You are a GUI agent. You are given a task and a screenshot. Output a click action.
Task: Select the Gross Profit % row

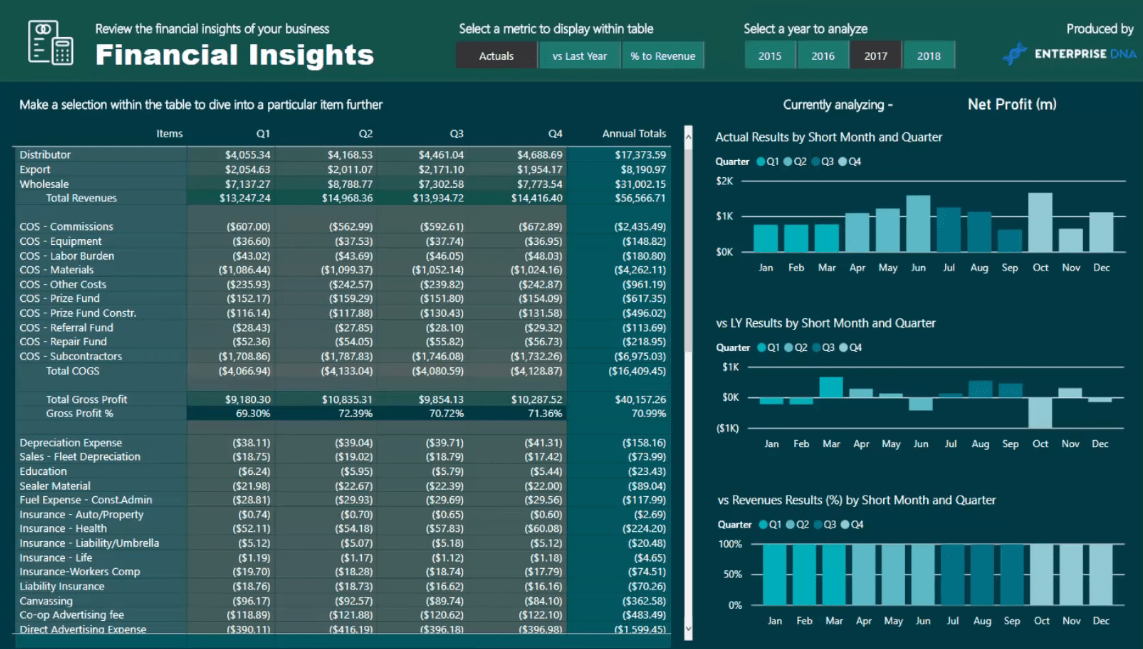tap(341, 413)
